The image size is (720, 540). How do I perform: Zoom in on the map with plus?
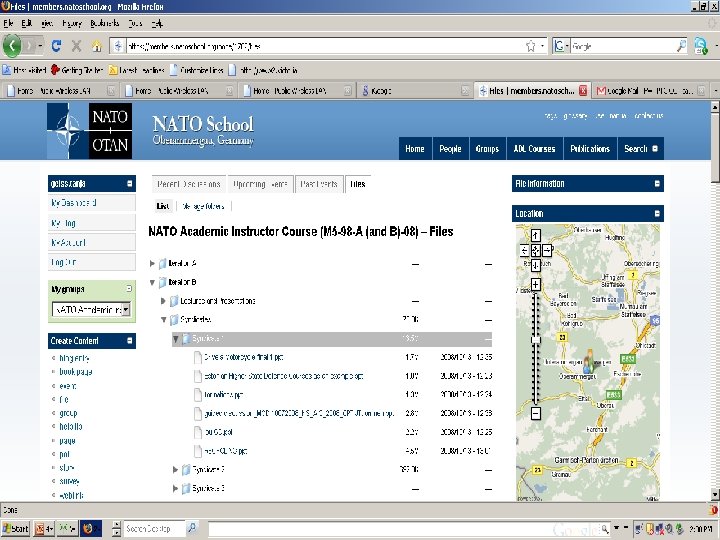535,285
